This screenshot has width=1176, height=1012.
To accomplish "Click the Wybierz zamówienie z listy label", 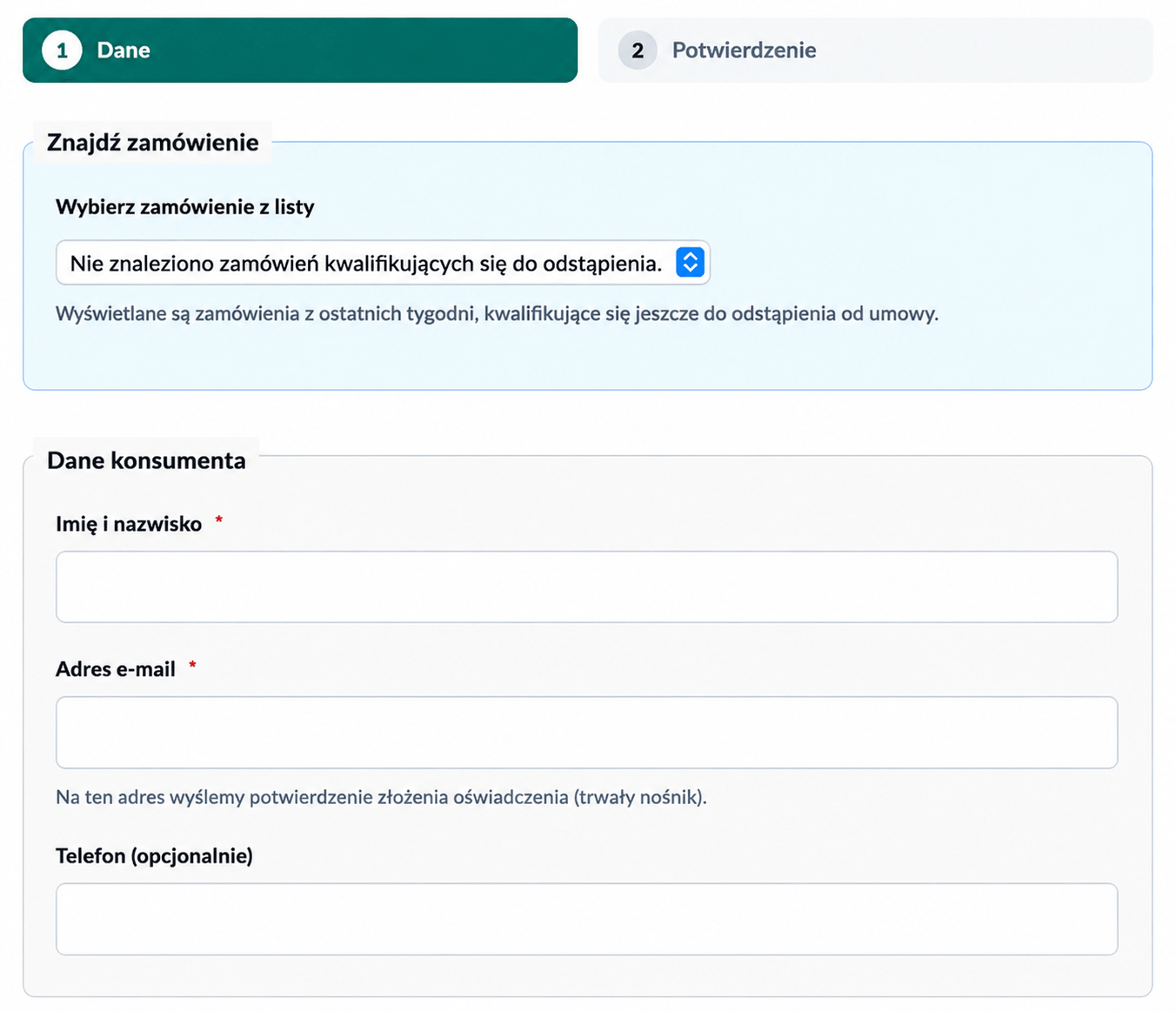I will [185, 207].
